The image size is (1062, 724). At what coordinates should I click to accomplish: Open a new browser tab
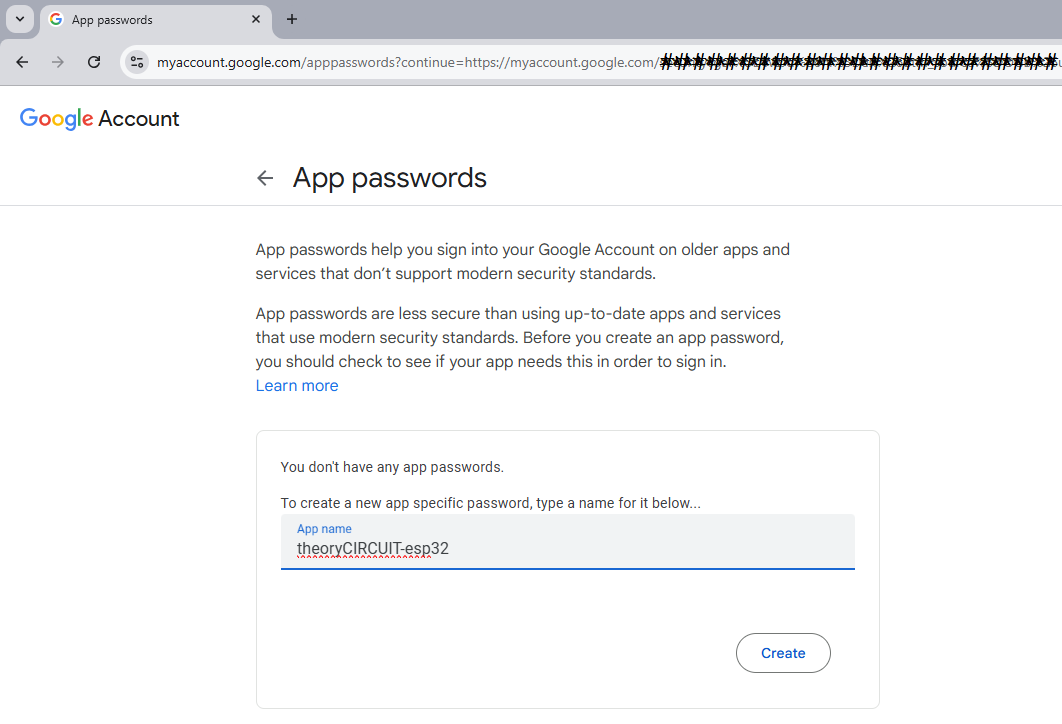(x=292, y=19)
